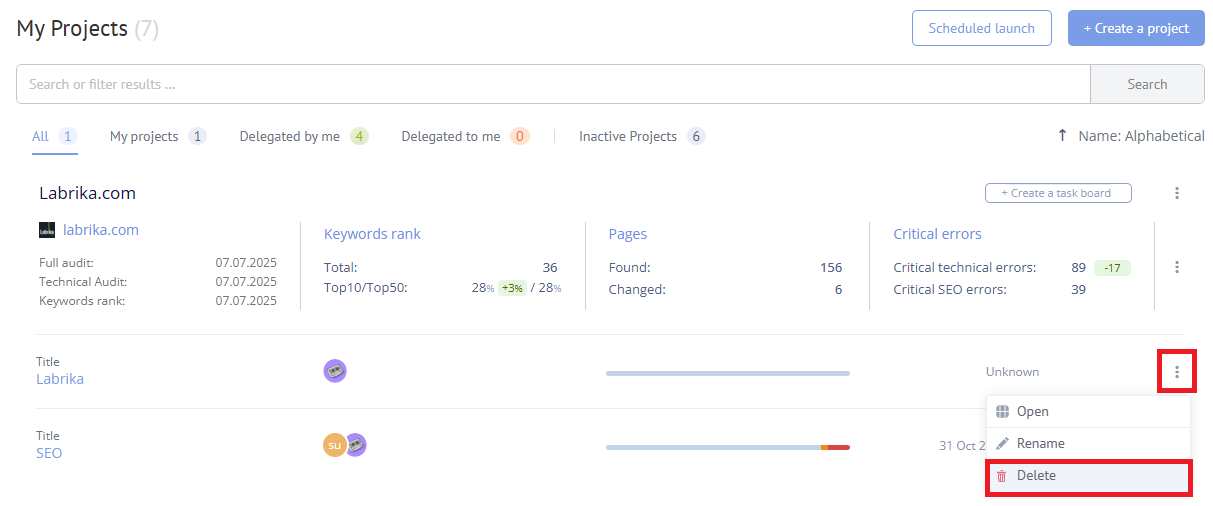This screenshot has width=1213, height=506.
Task: Click the purple avatar on SEO row
Action: (x=356, y=445)
